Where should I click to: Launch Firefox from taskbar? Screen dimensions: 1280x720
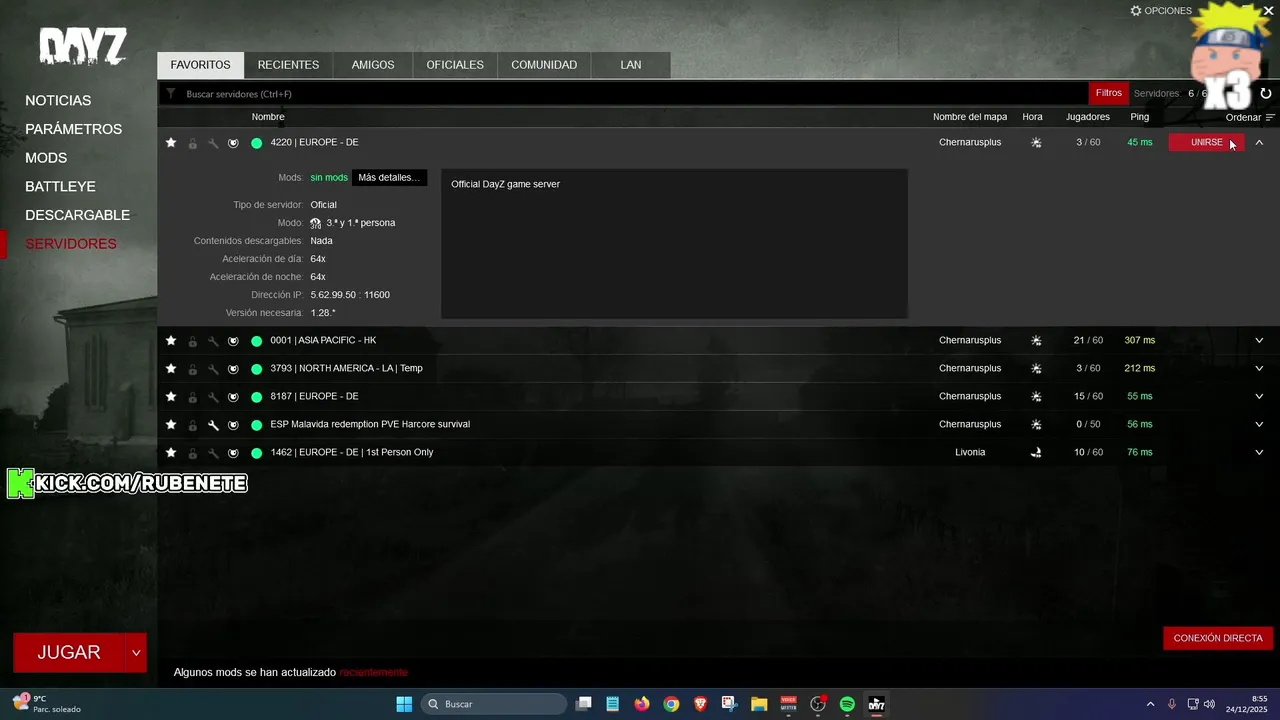point(641,704)
